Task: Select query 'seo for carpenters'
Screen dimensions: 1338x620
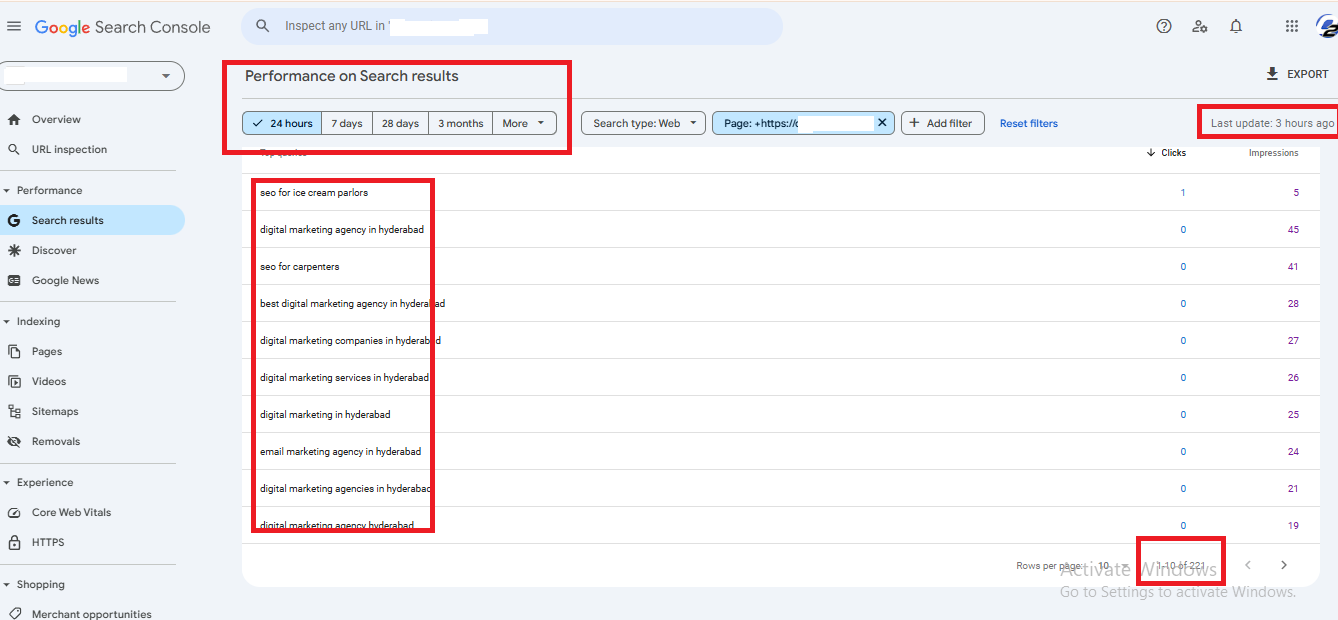Action: pyautogui.click(x=300, y=266)
